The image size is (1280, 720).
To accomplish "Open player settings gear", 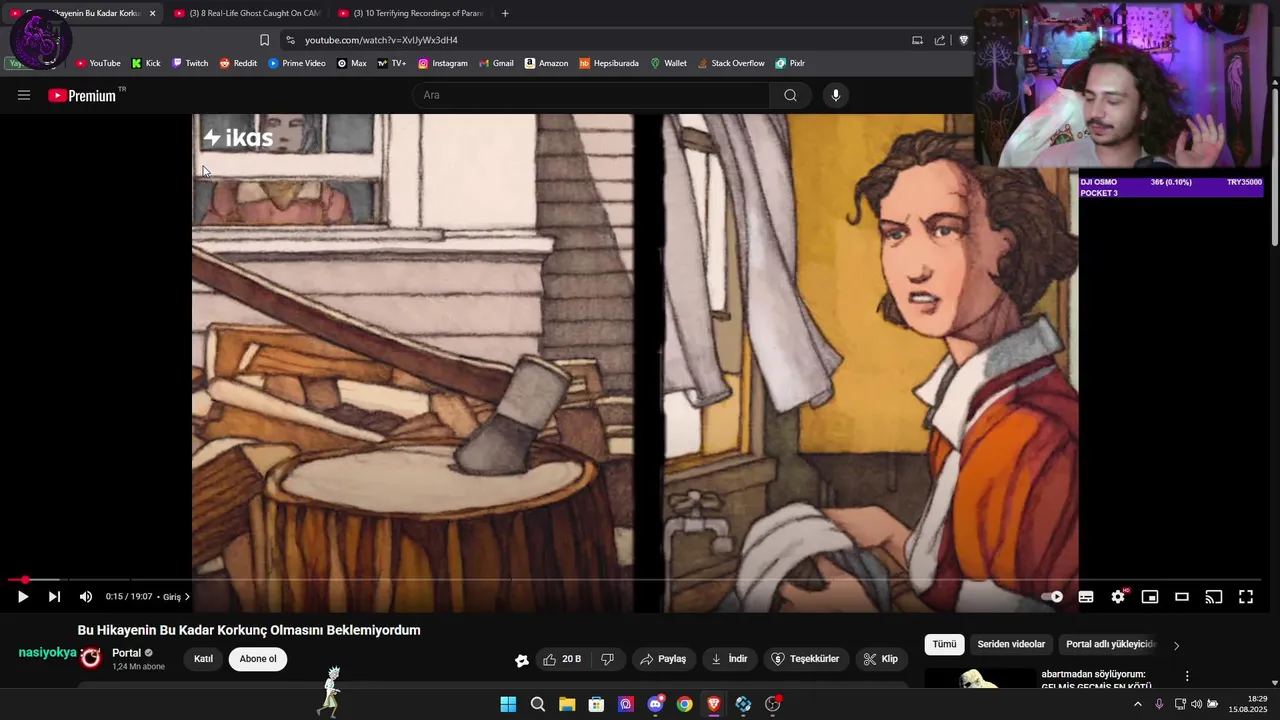I will (1118, 597).
